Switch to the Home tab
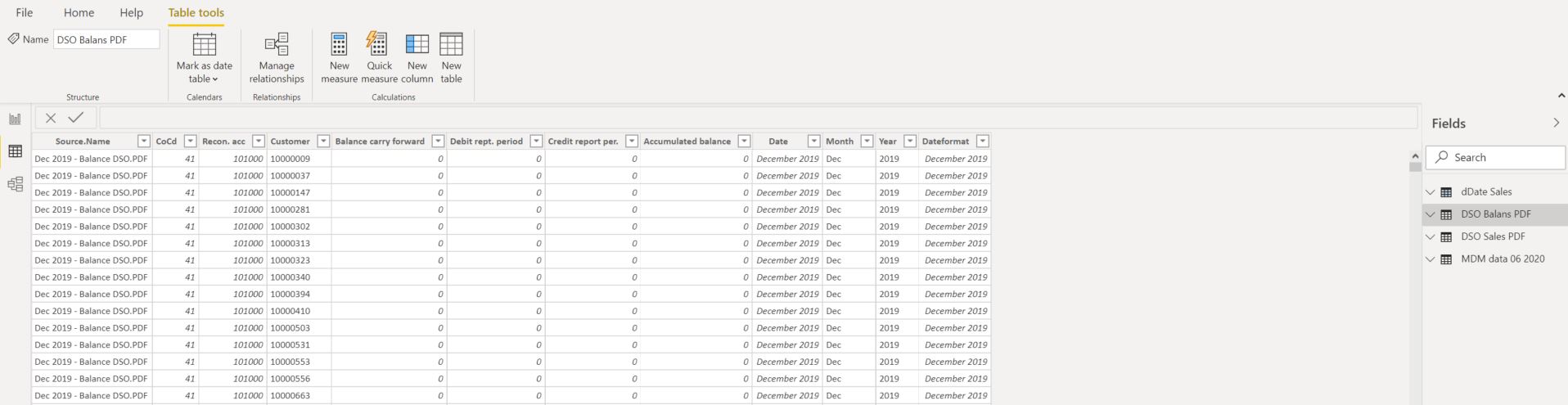Viewport: 1568px width, 405px height. (79, 12)
